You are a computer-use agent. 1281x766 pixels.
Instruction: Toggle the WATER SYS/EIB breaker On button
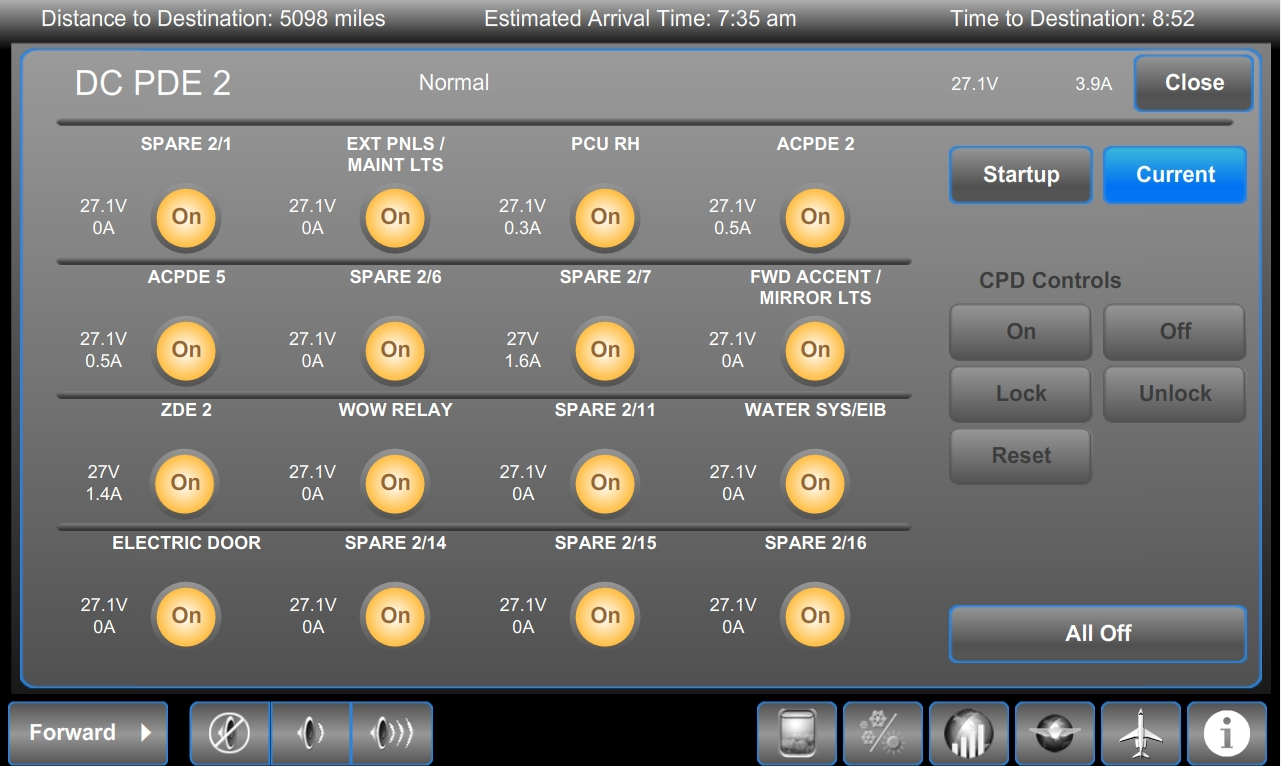tap(815, 483)
